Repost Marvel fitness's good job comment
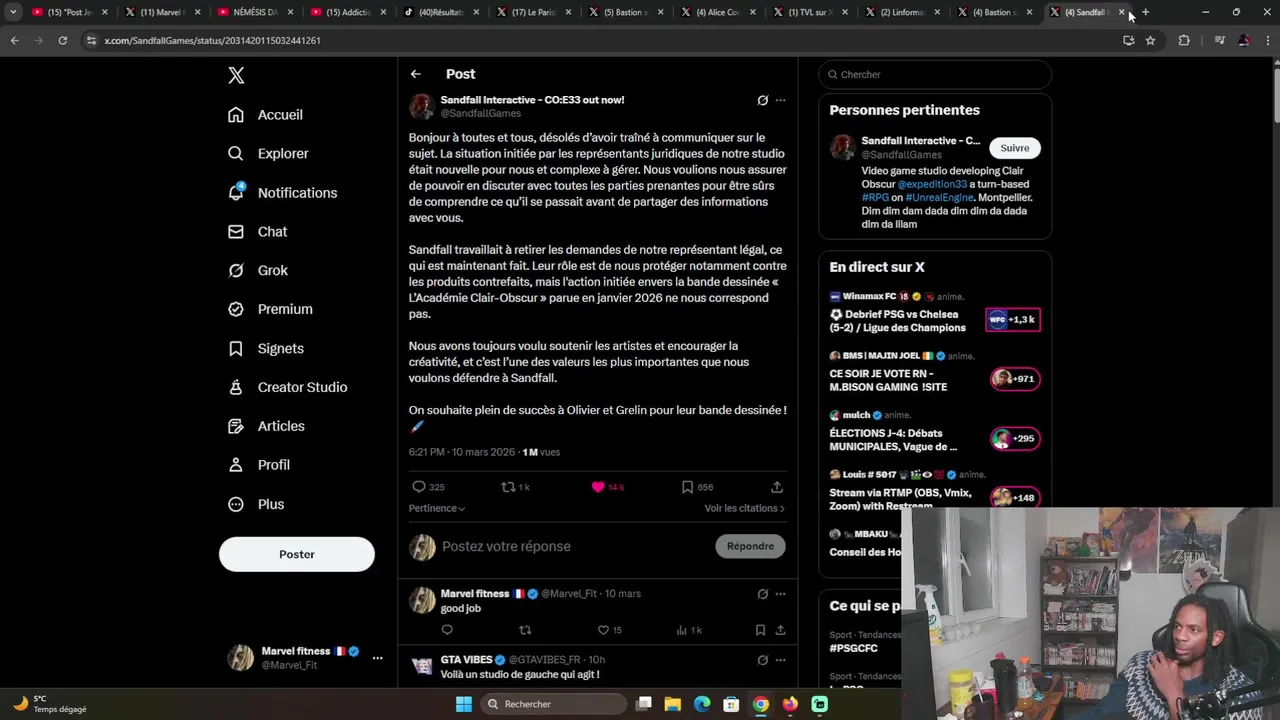This screenshot has width=1280, height=720. [x=525, y=630]
